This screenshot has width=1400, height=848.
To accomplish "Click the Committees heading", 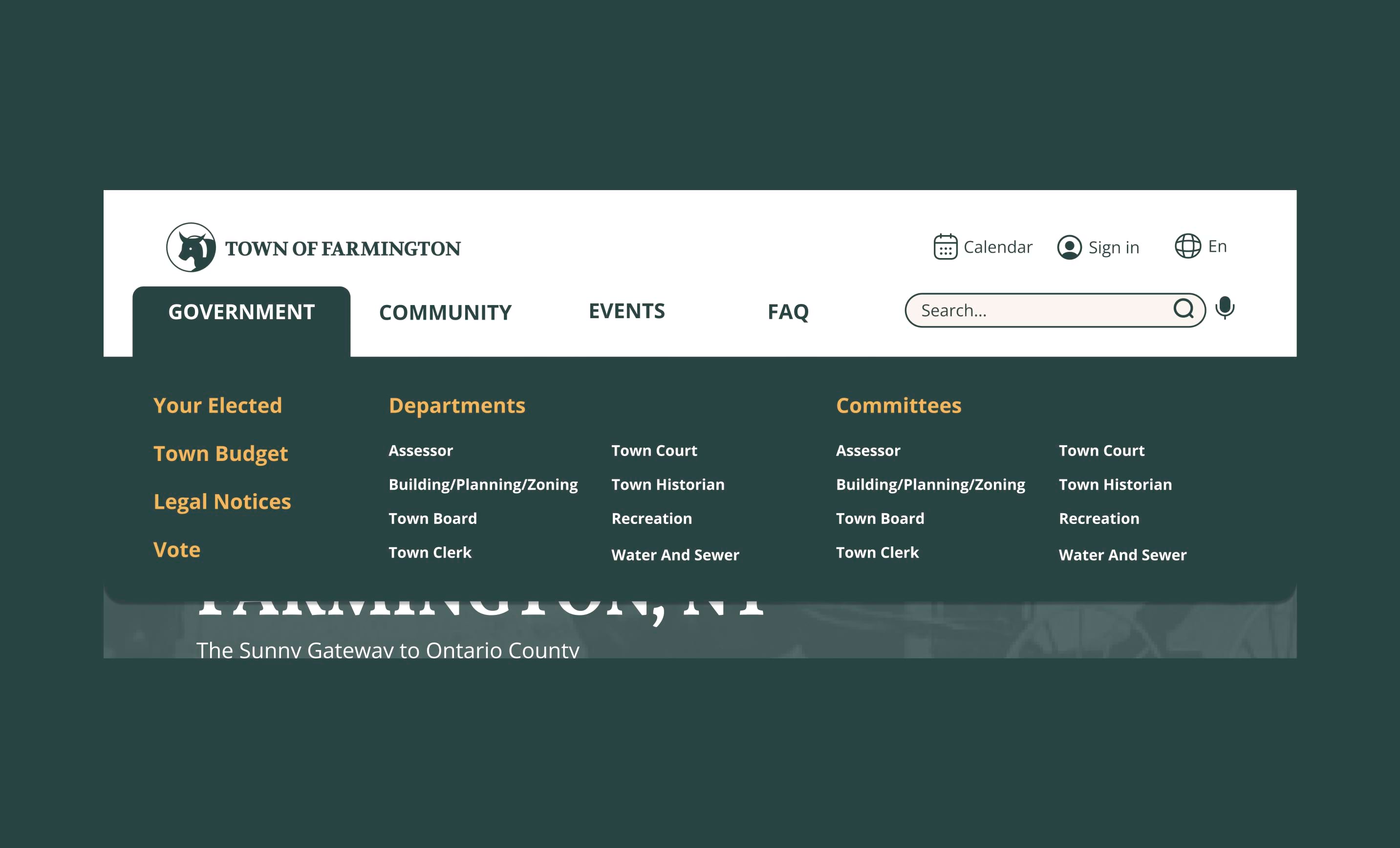I will click(899, 405).
